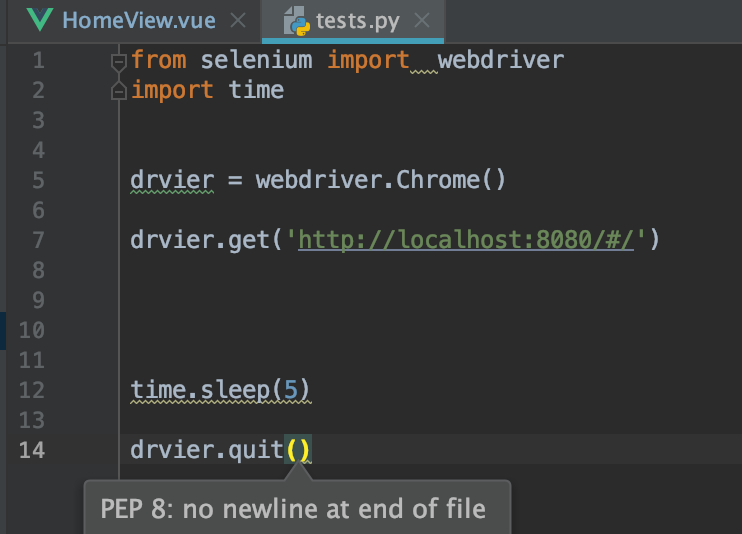Click the Vue file icon on HomeView tab
742x534 pixels.
40,20
